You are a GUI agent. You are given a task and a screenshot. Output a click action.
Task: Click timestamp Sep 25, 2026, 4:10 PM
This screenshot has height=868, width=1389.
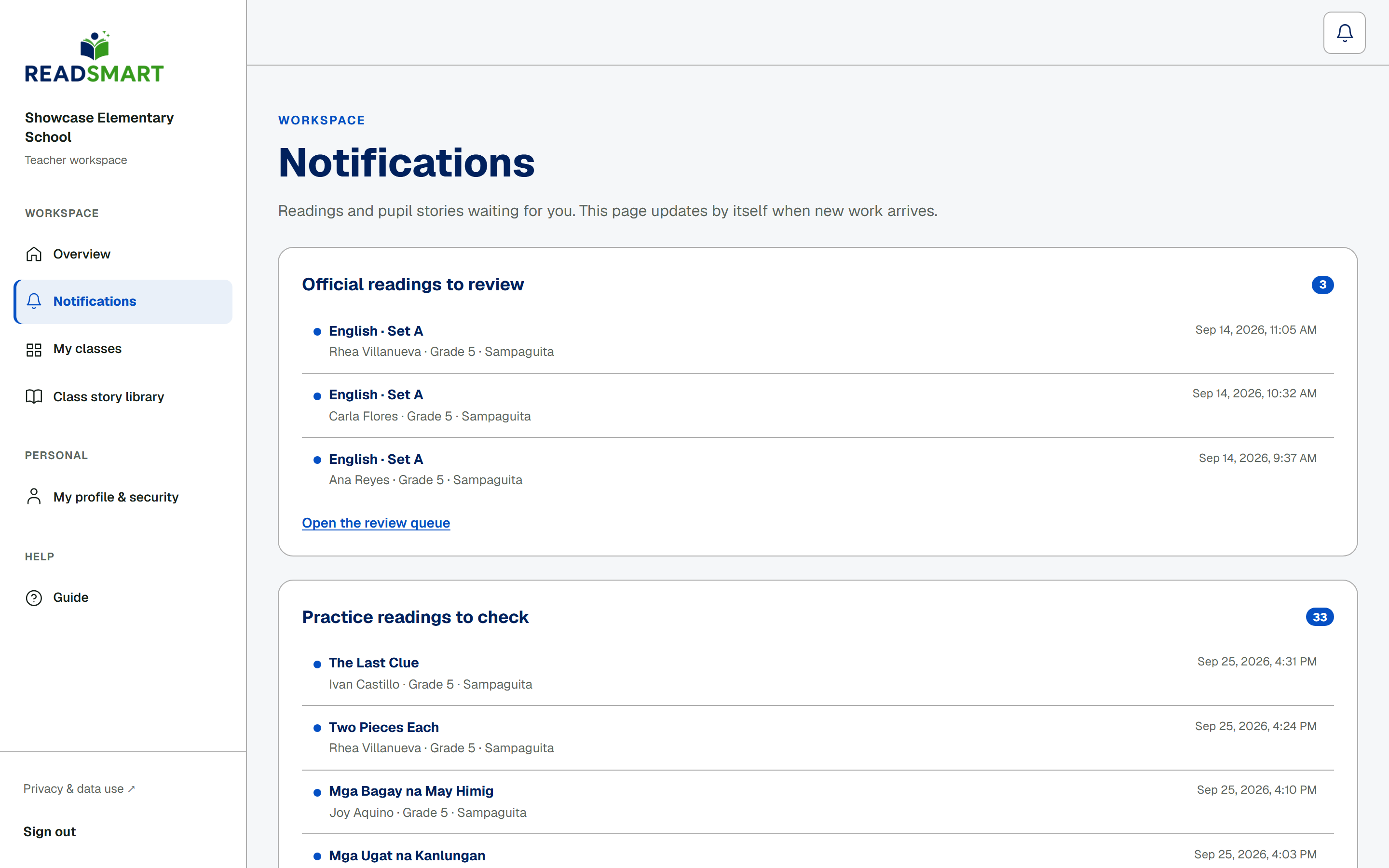(x=1256, y=790)
